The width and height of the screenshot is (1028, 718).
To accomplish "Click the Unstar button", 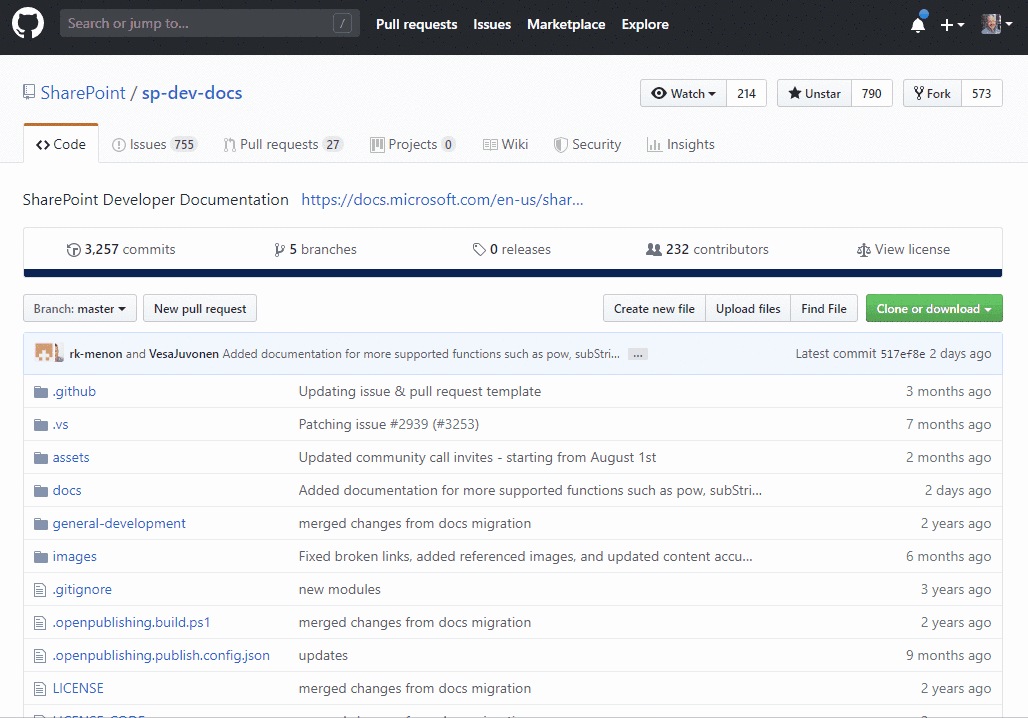I will click(x=814, y=93).
